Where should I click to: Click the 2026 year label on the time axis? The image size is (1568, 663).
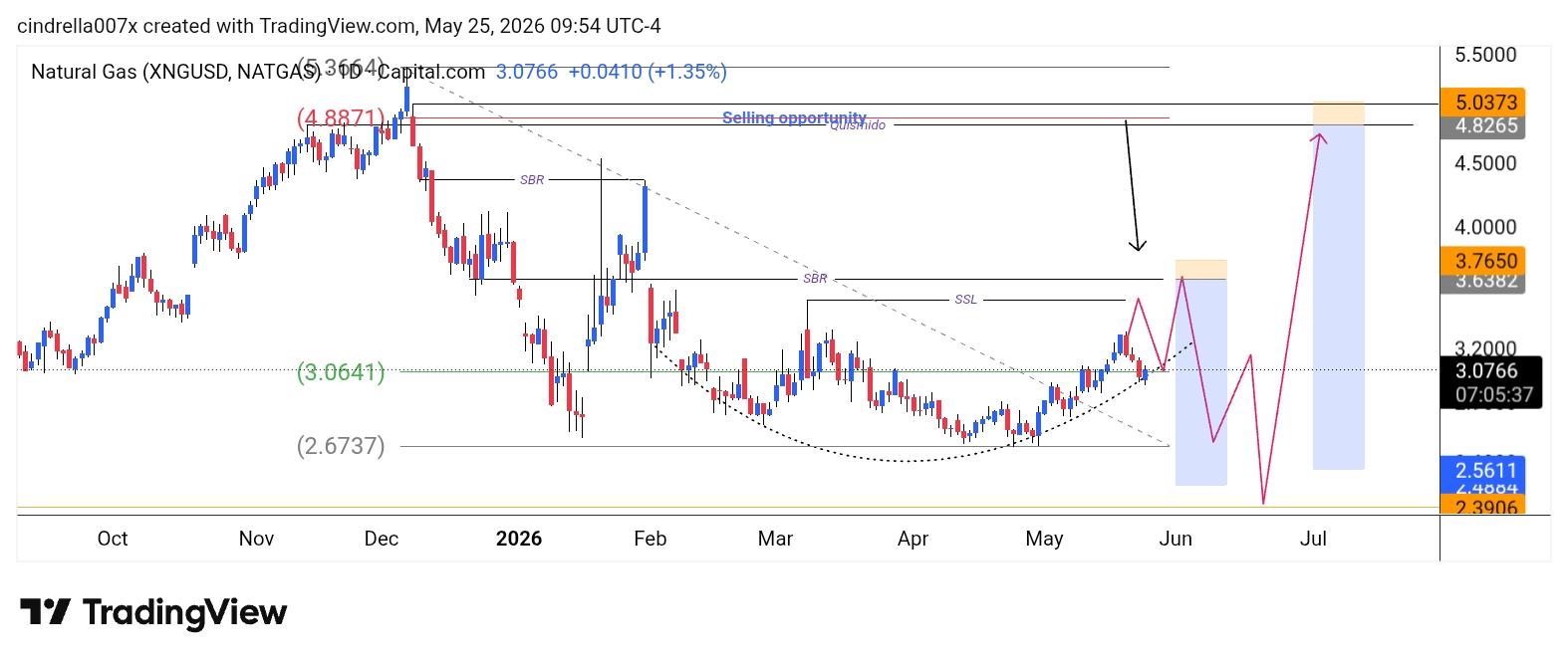pyautogui.click(x=519, y=539)
